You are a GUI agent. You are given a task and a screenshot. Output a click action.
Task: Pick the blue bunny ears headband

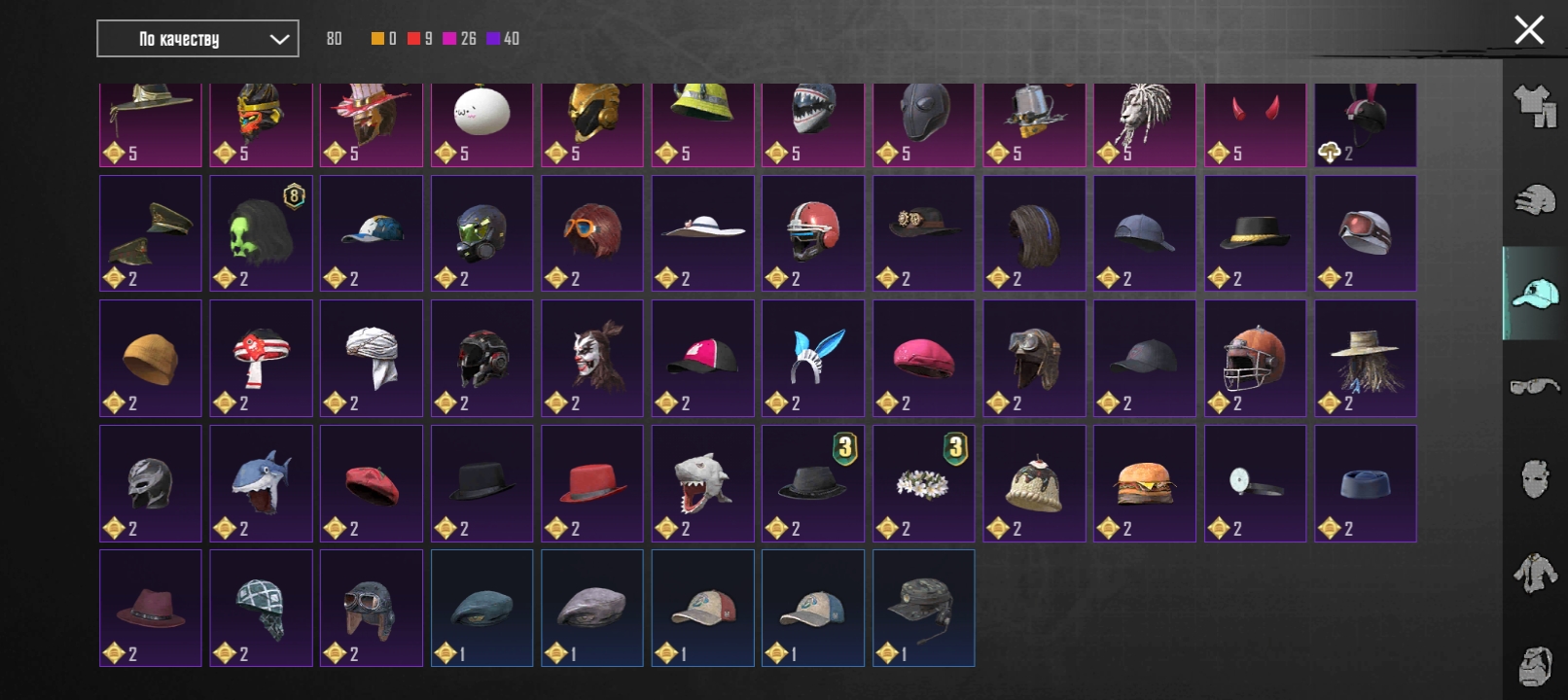click(x=813, y=359)
